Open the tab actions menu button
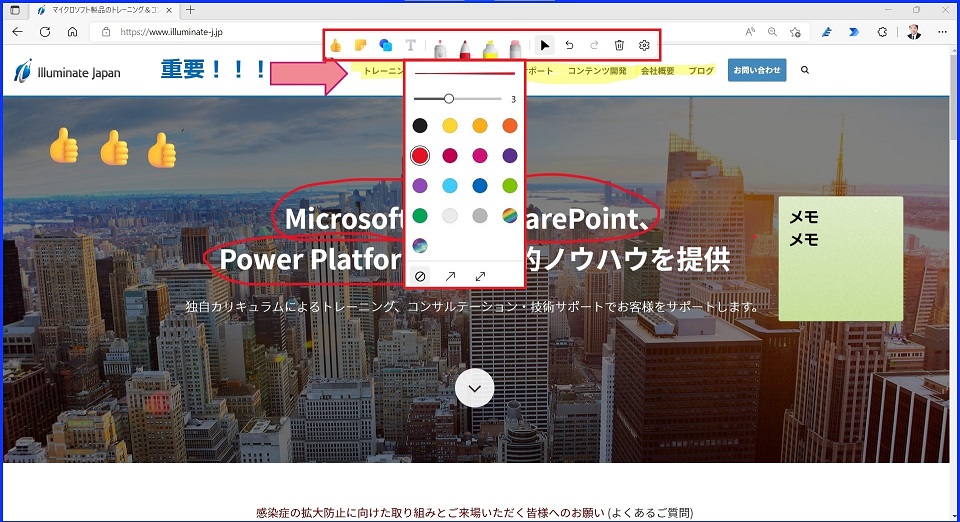 point(15,10)
